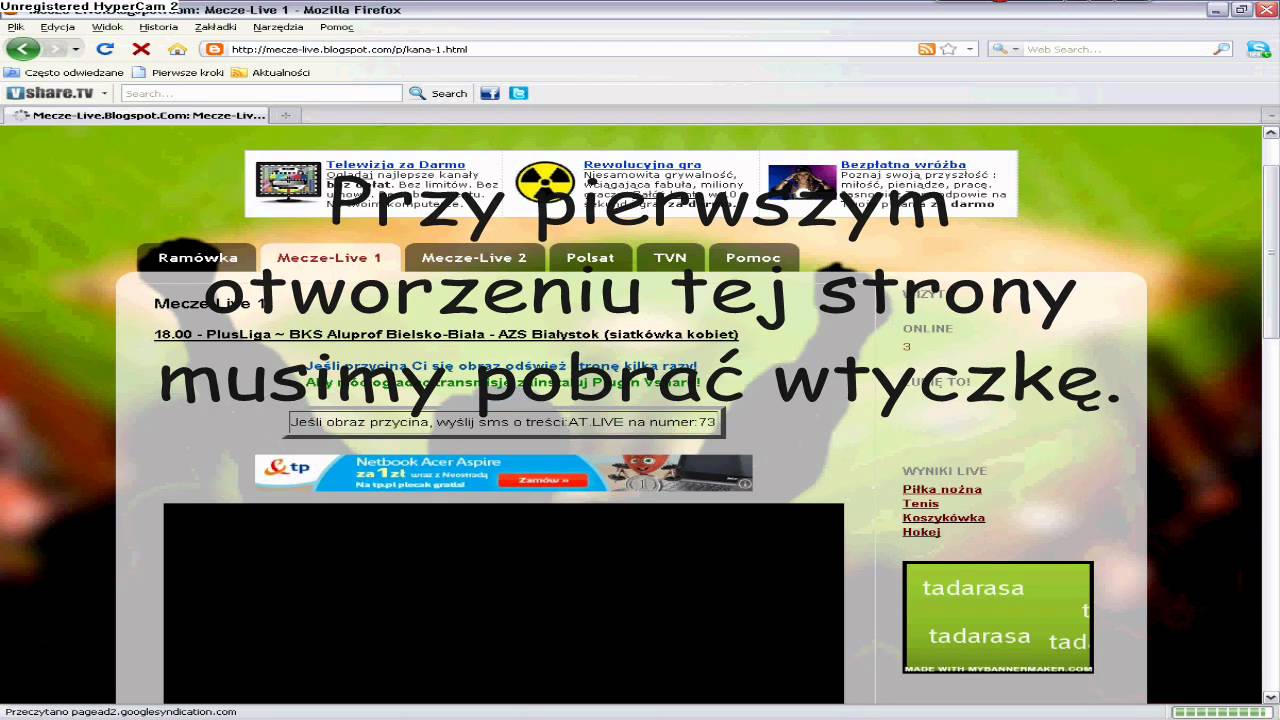Click the TV test pattern ad thumbnail

pos(288,182)
